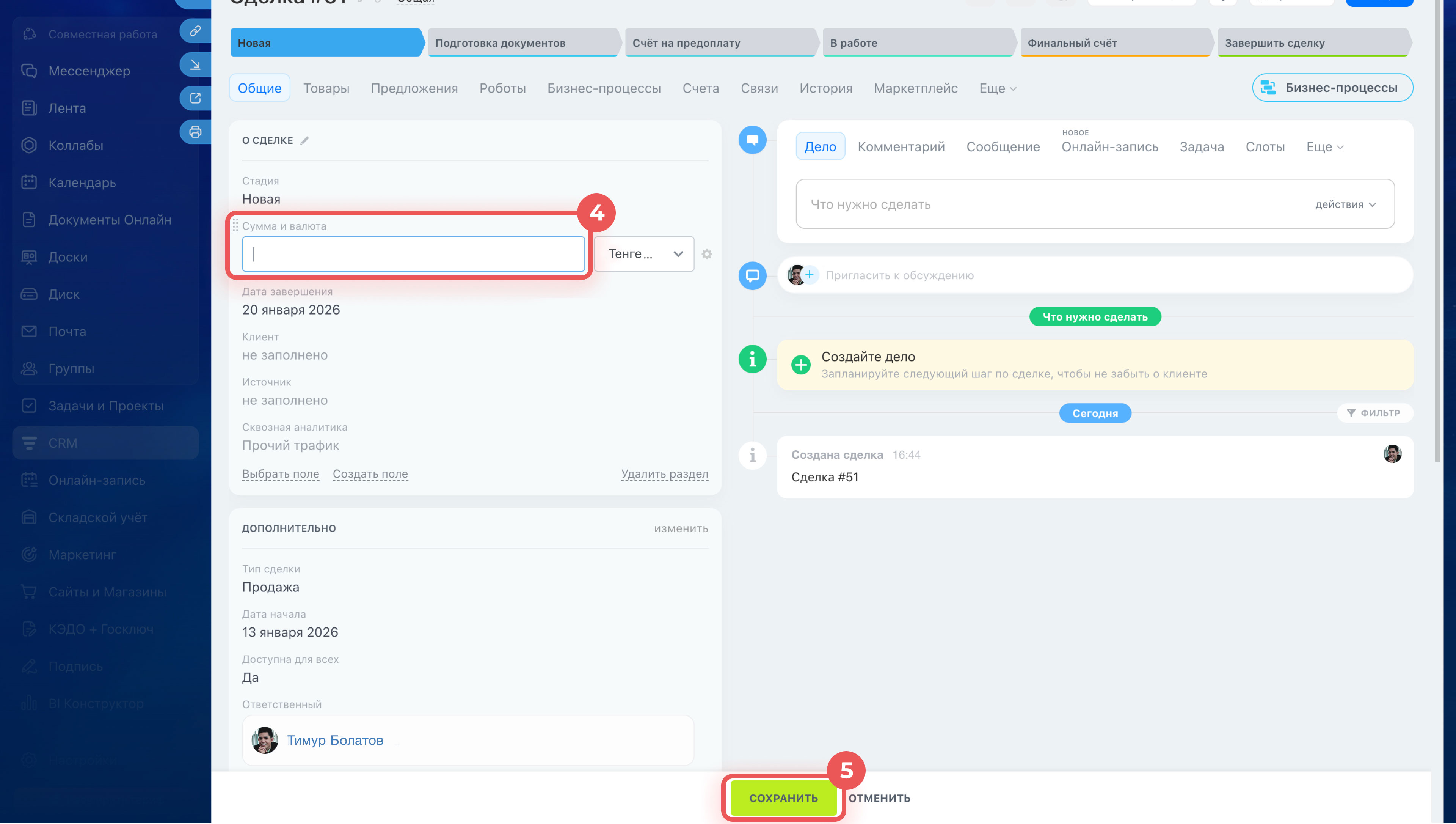The image size is (1456, 824).
Task: Click the print icon button
Action: (195, 132)
